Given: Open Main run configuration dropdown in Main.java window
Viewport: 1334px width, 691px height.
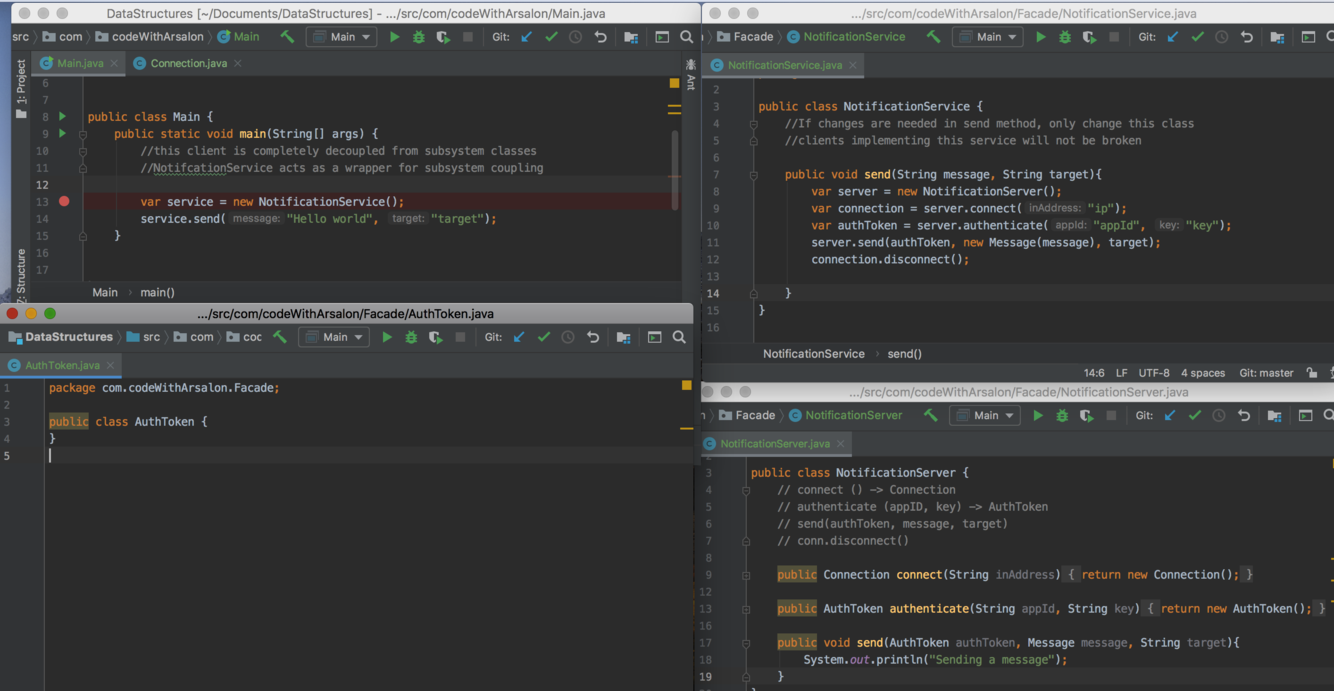Looking at the screenshot, I should tap(342, 37).
